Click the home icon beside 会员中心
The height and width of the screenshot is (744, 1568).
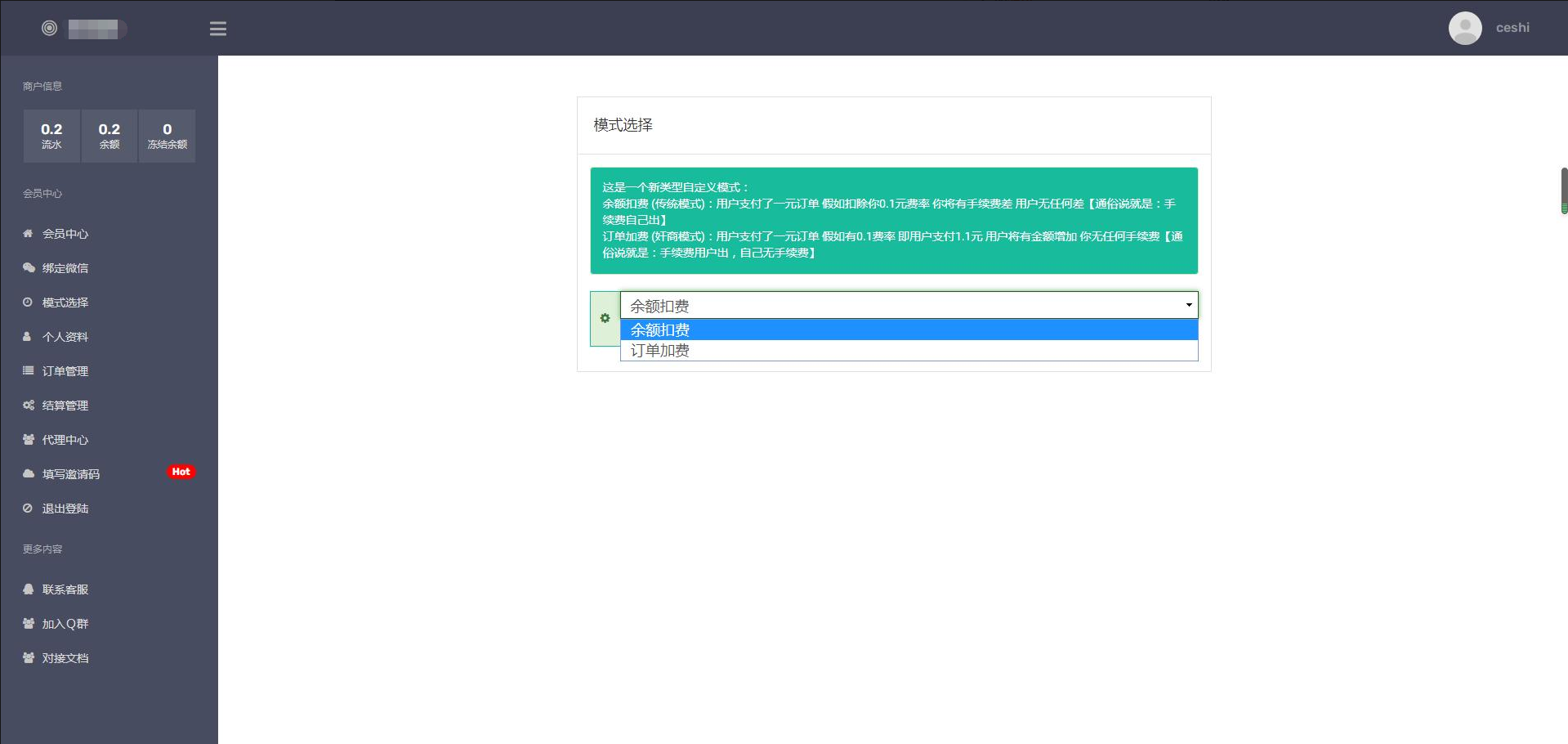coord(28,234)
